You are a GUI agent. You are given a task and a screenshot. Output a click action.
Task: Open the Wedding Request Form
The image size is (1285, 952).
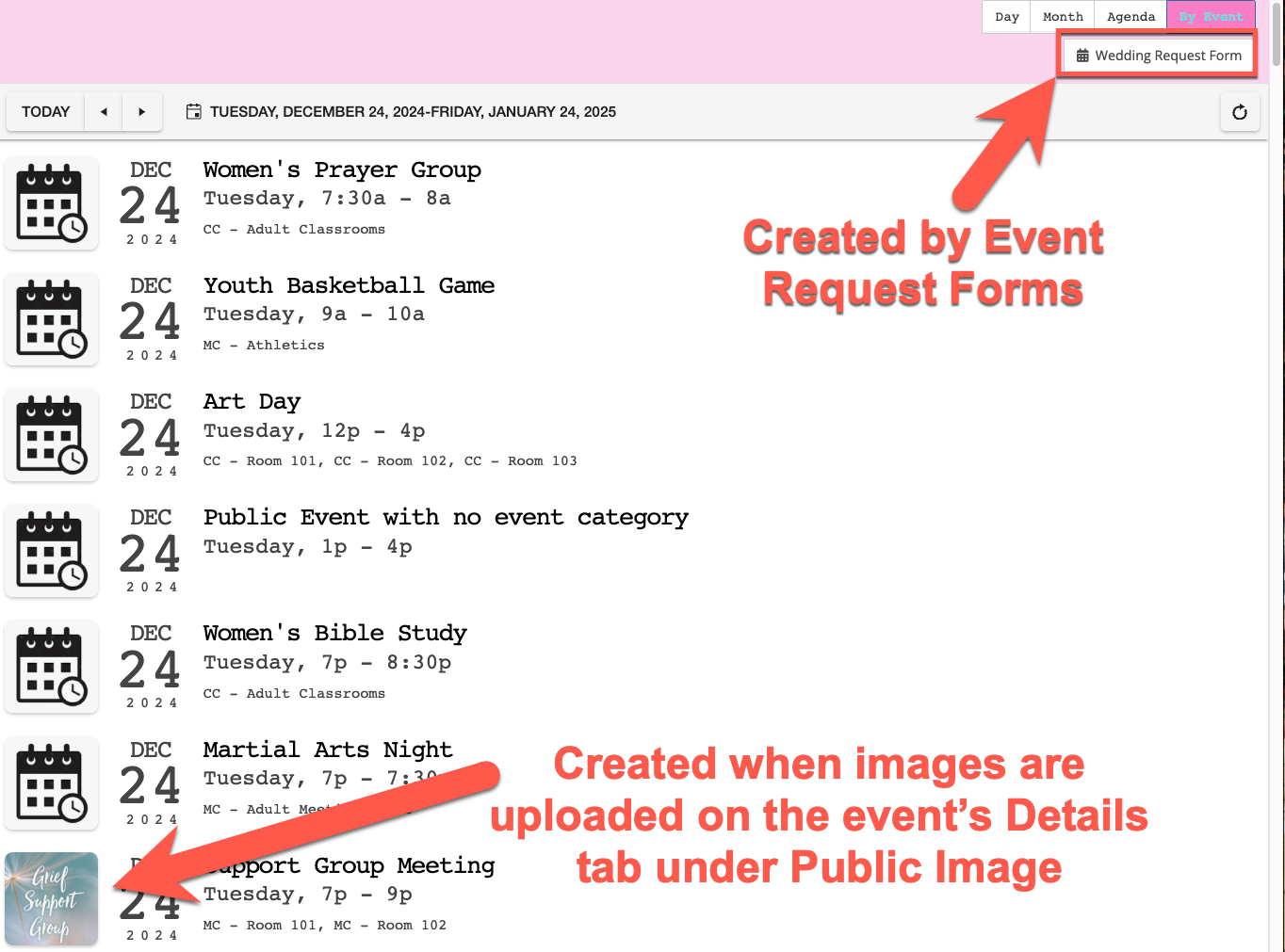[x=1159, y=56]
